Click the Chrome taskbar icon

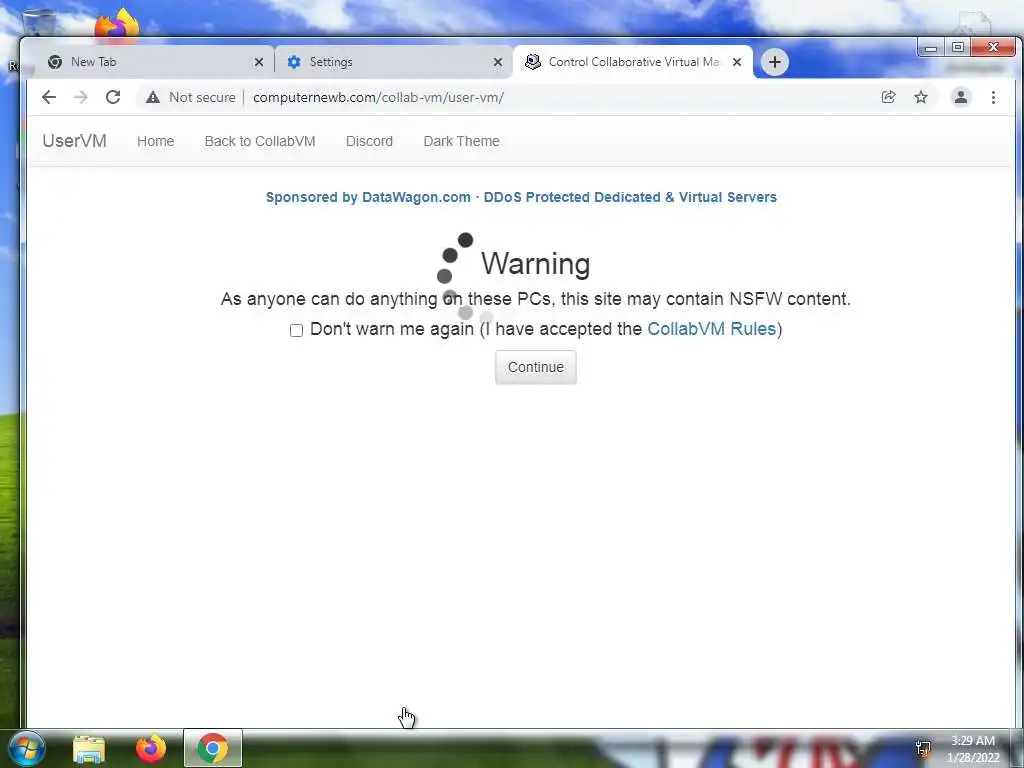point(212,748)
